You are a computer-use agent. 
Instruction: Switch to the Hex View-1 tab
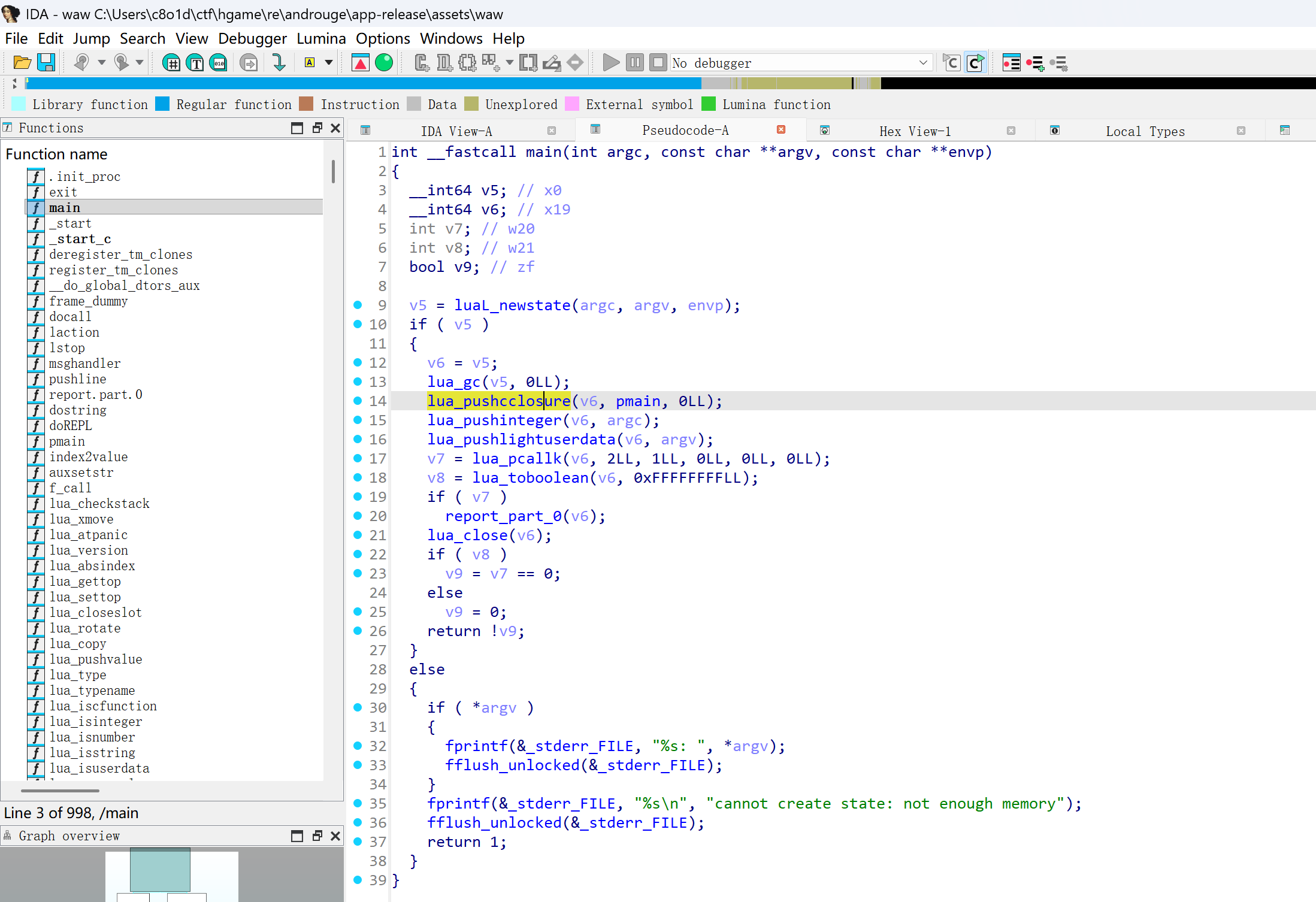click(x=914, y=131)
